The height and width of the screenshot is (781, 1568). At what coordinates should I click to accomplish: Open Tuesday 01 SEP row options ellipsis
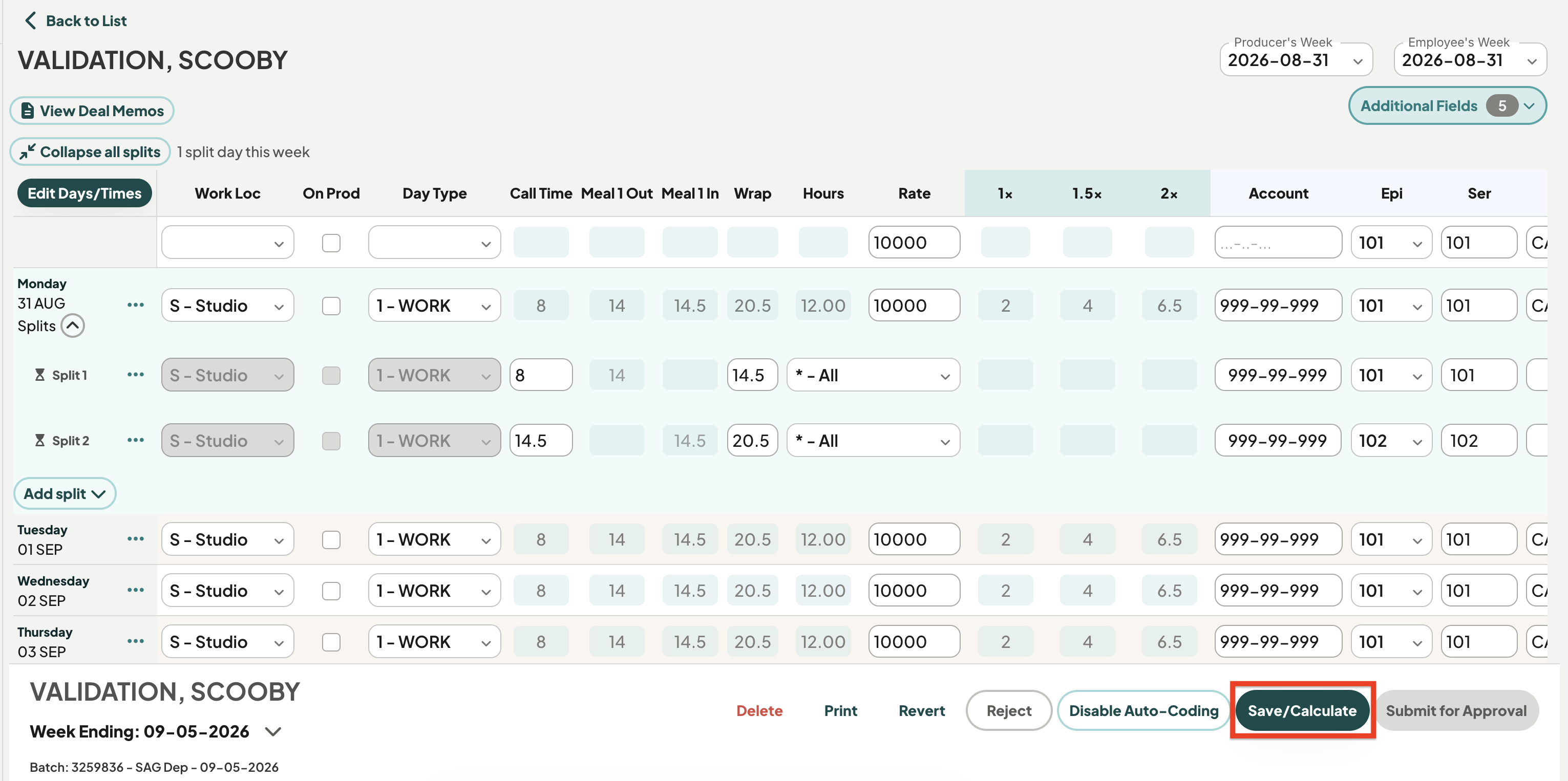click(136, 539)
